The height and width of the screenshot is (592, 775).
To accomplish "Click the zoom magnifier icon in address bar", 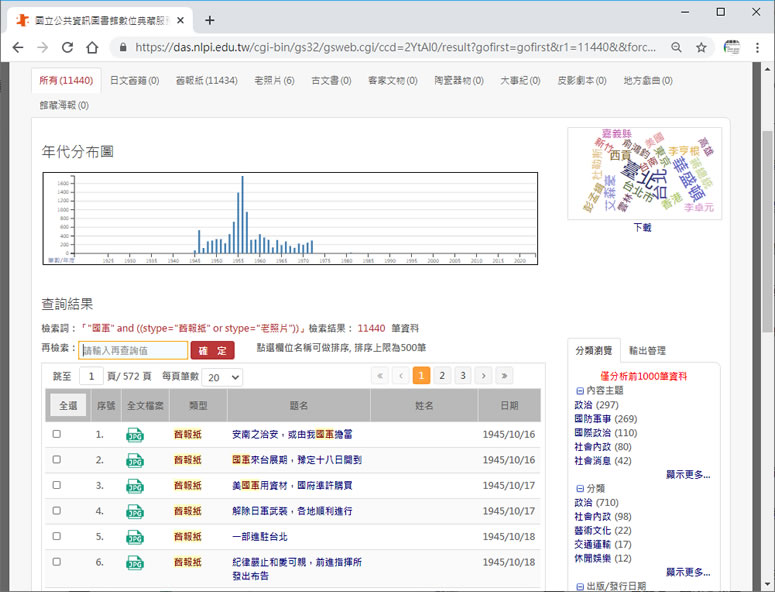I will 676,47.
